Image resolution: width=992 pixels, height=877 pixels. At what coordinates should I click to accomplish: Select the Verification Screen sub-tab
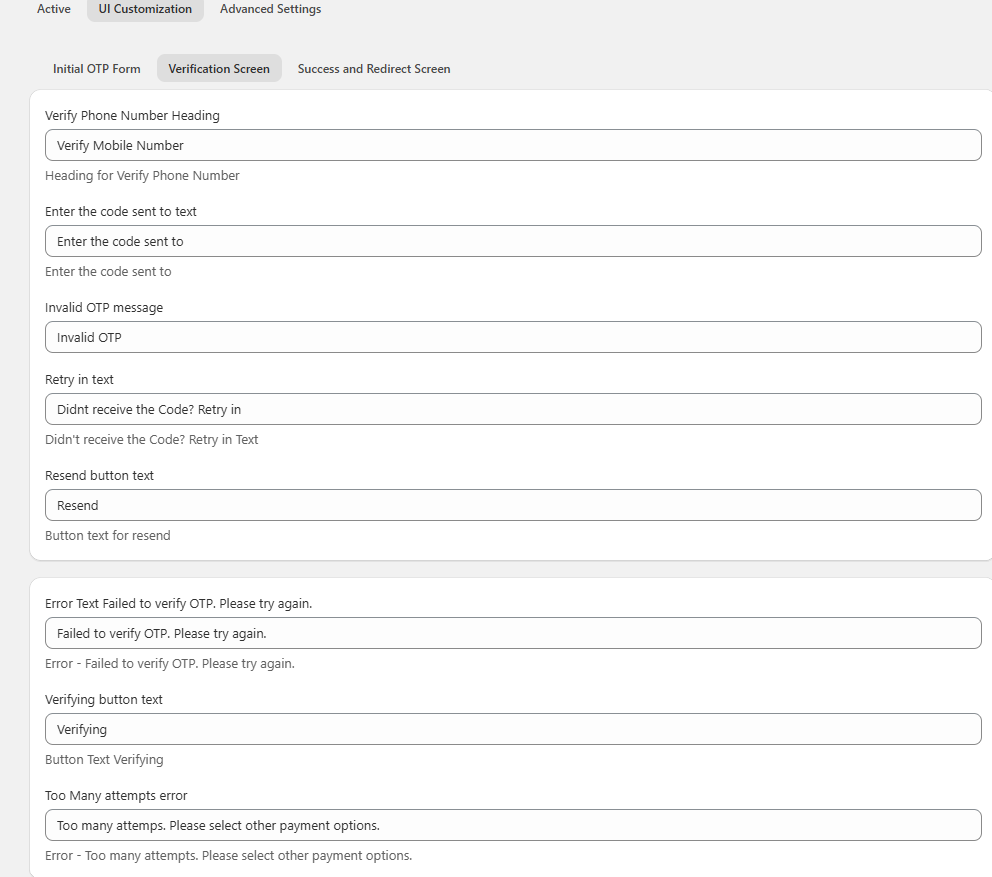click(219, 69)
